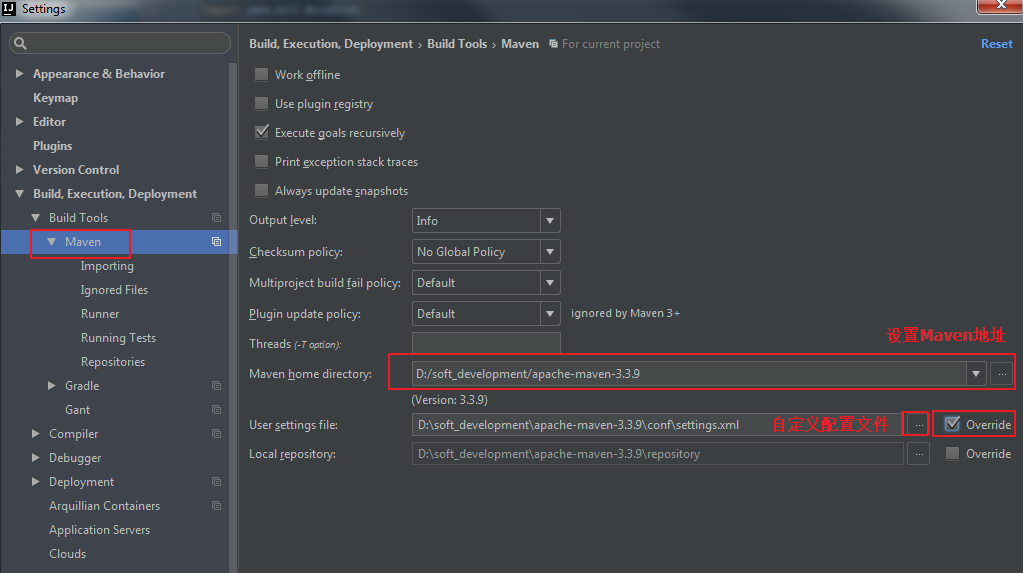Click the User settings file path field
Screen dimensions: 1023x573
pos(658,425)
